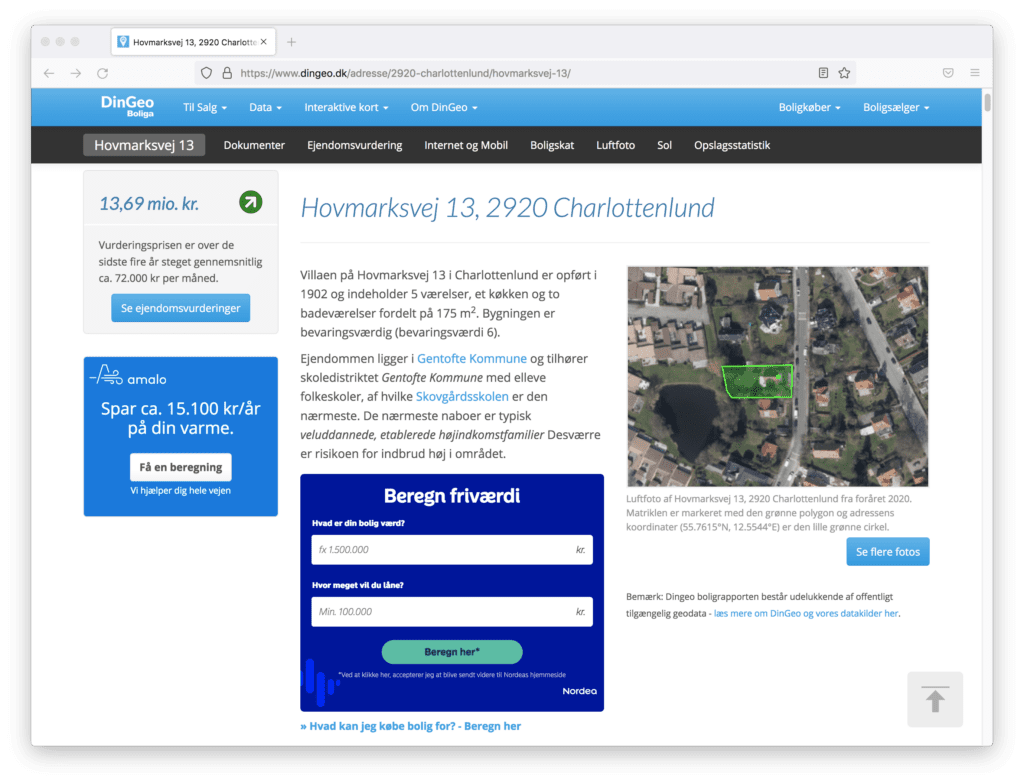Open the Skovgårdsskolen link
1024x783 pixels.
pos(462,396)
